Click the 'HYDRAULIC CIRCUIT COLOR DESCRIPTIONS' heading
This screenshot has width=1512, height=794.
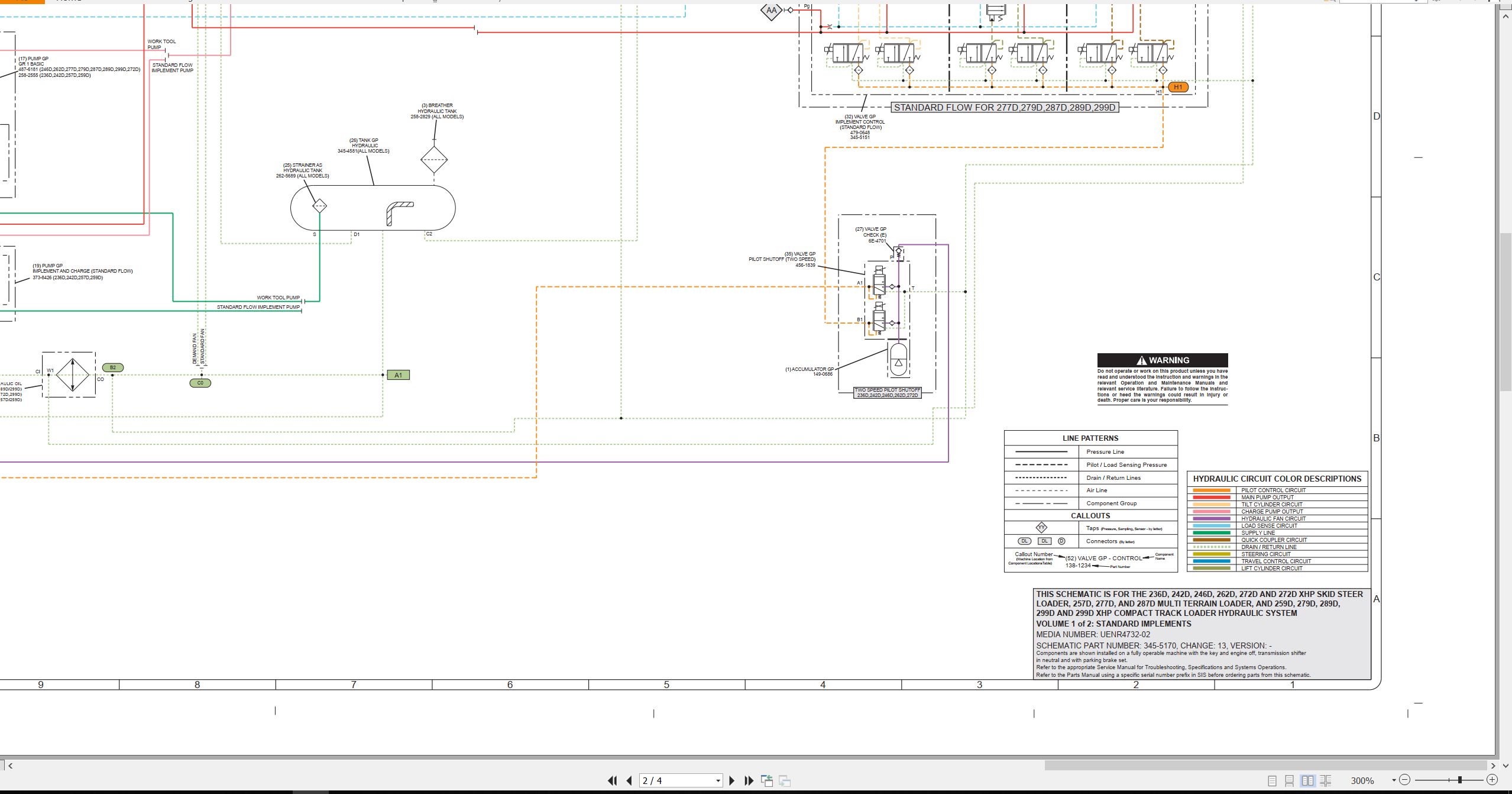pyautogui.click(x=1277, y=479)
